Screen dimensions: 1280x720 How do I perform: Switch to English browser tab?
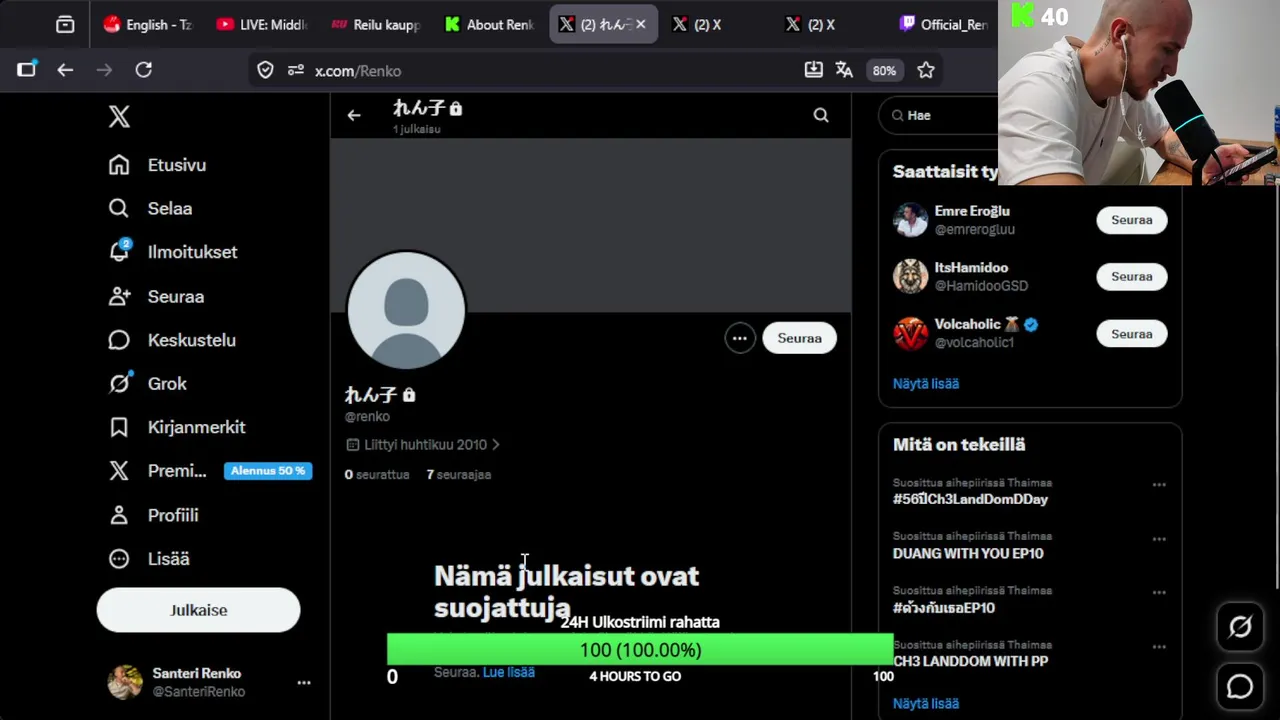click(x=148, y=24)
